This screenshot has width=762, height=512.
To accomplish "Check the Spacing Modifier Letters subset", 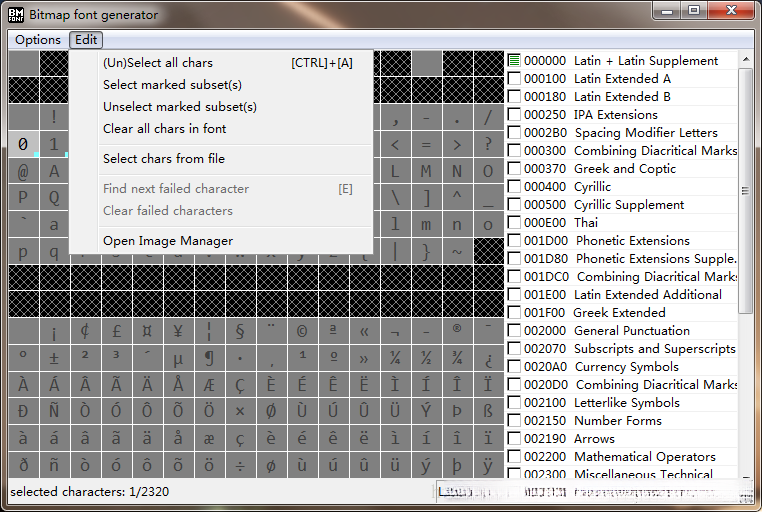I will click(514, 133).
